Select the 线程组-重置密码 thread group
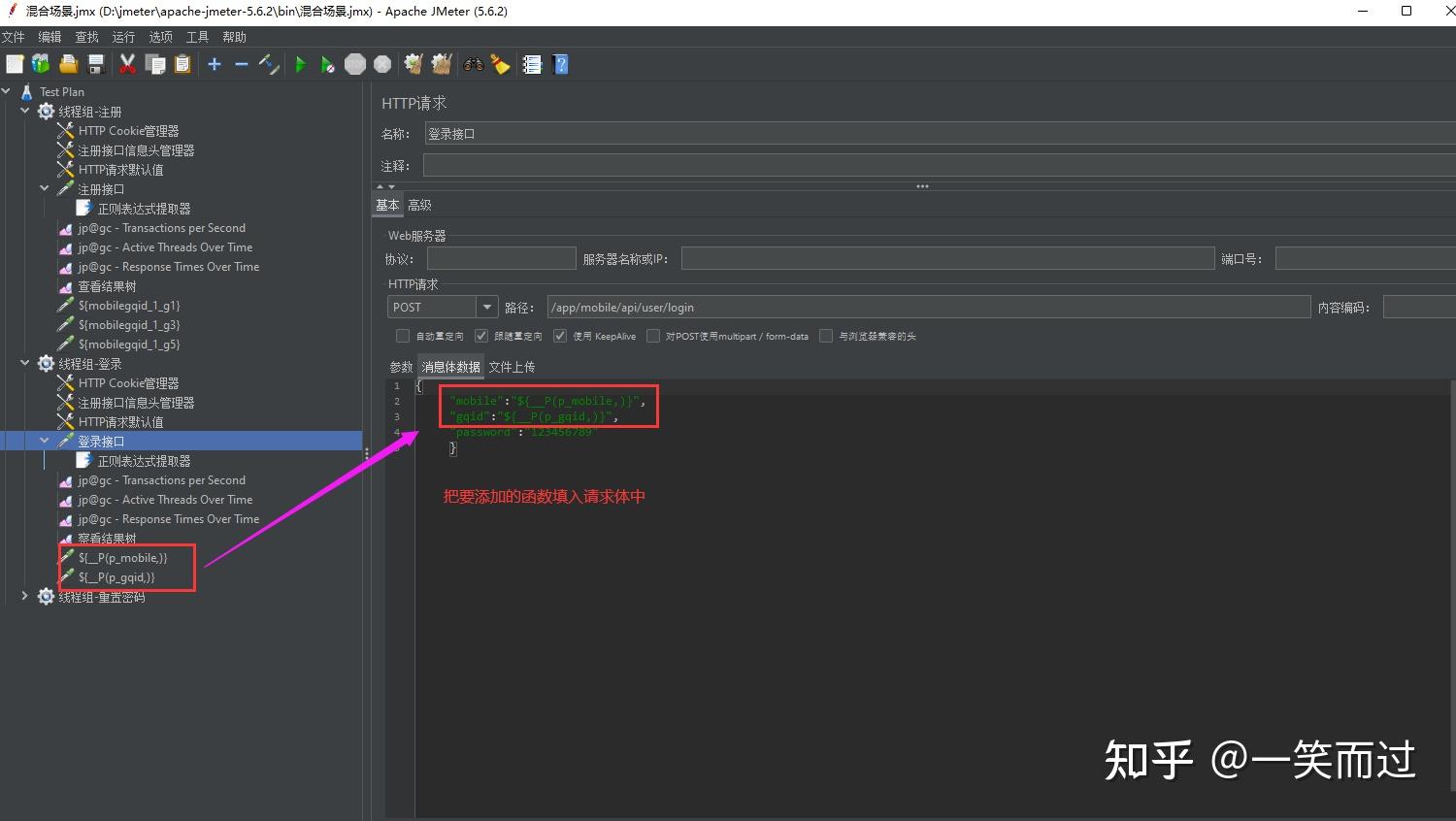The width and height of the screenshot is (1456, 821). tap(101, 597)
